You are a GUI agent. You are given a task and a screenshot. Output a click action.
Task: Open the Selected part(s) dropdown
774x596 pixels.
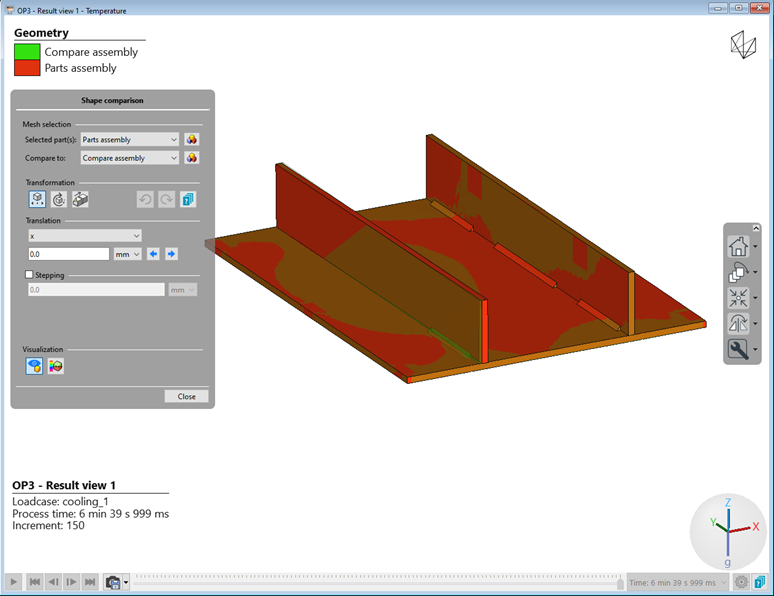pos(130,140)
